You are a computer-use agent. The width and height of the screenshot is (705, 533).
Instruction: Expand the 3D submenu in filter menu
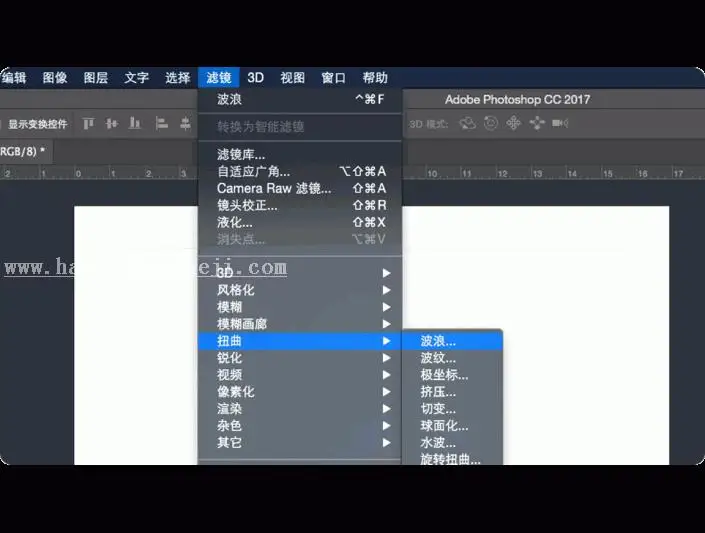pyautogui.click(x=300, y=273)
